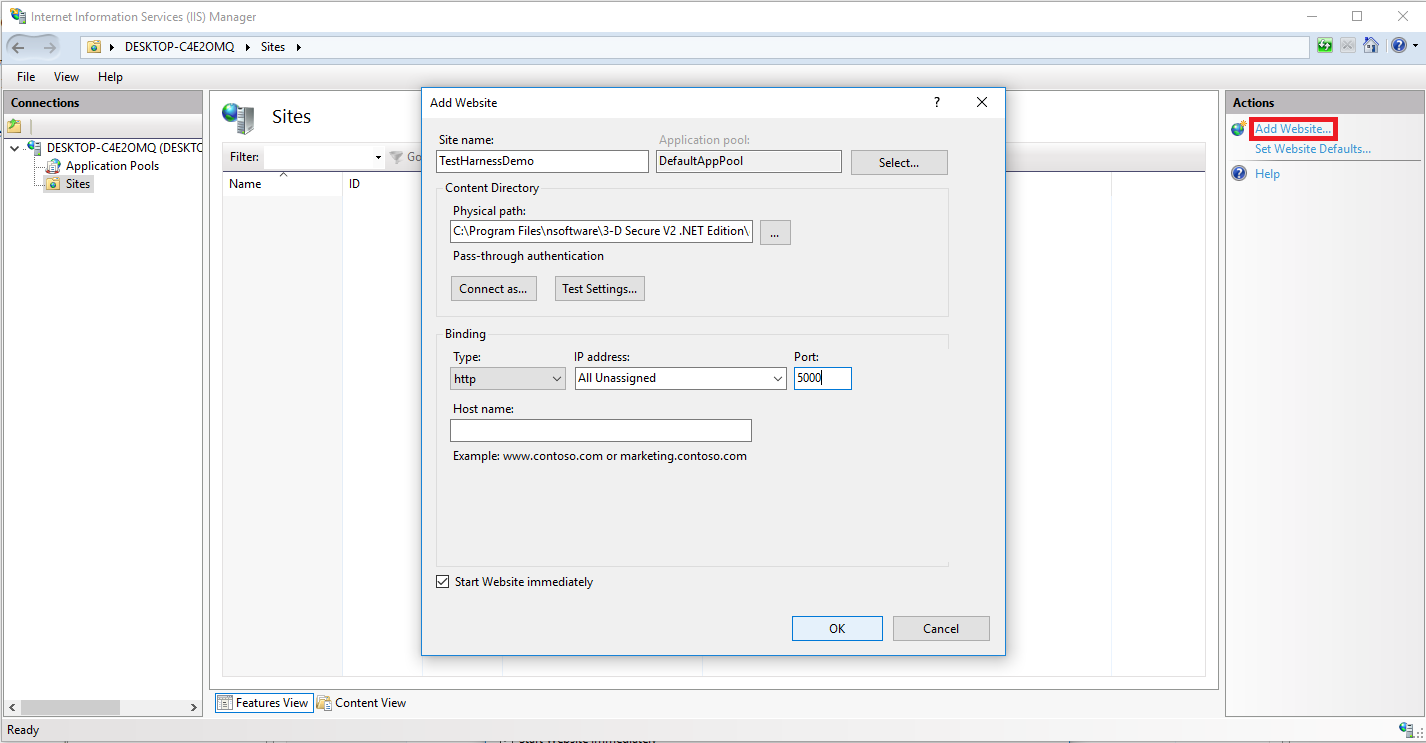Click into the Physical path field

[601, 231]
